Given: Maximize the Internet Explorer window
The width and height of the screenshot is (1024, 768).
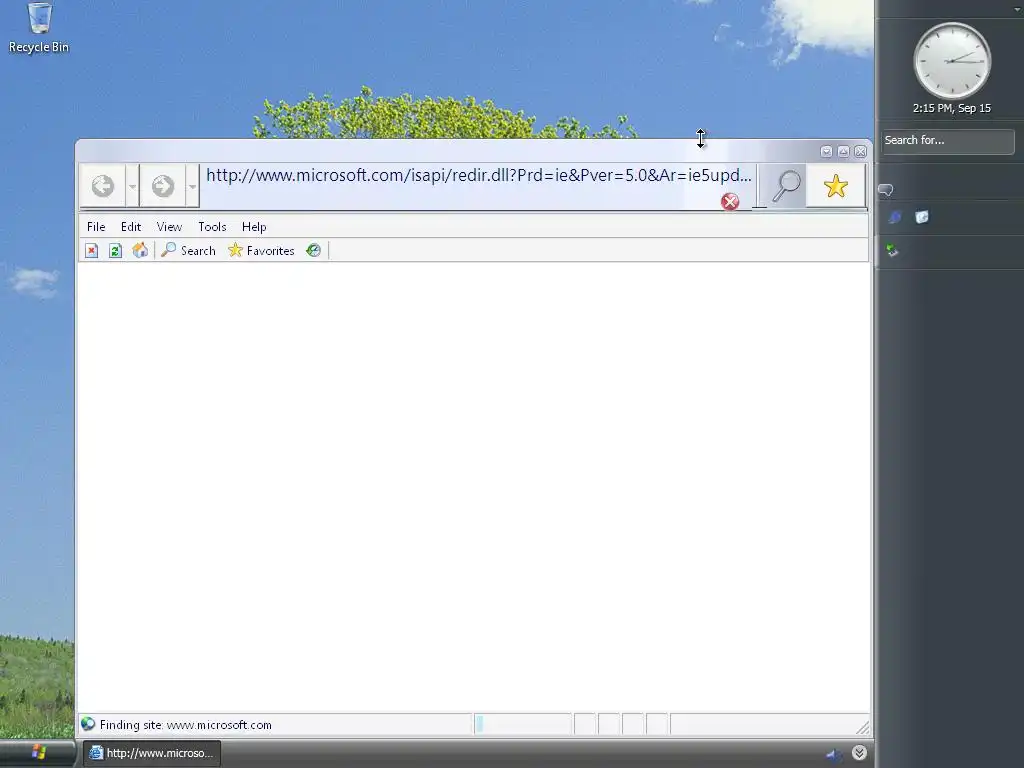Looking at the screenshot, I should [x=843, y=152].
